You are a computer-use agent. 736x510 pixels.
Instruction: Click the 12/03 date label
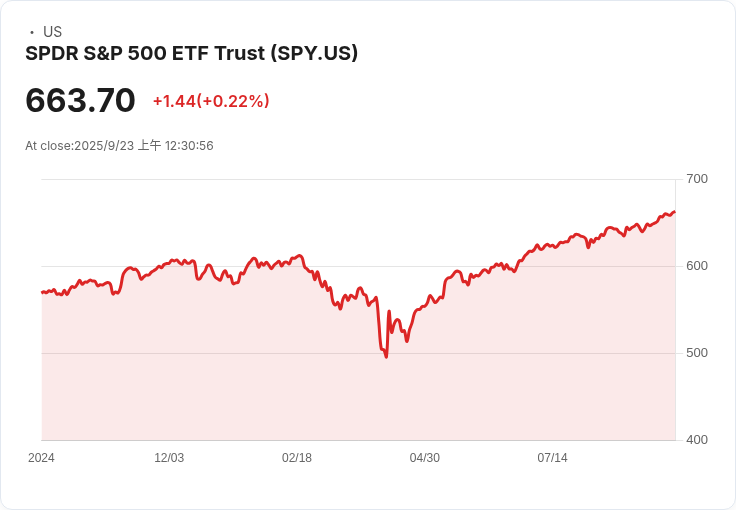pyautogui.click(x=169, y=458)
